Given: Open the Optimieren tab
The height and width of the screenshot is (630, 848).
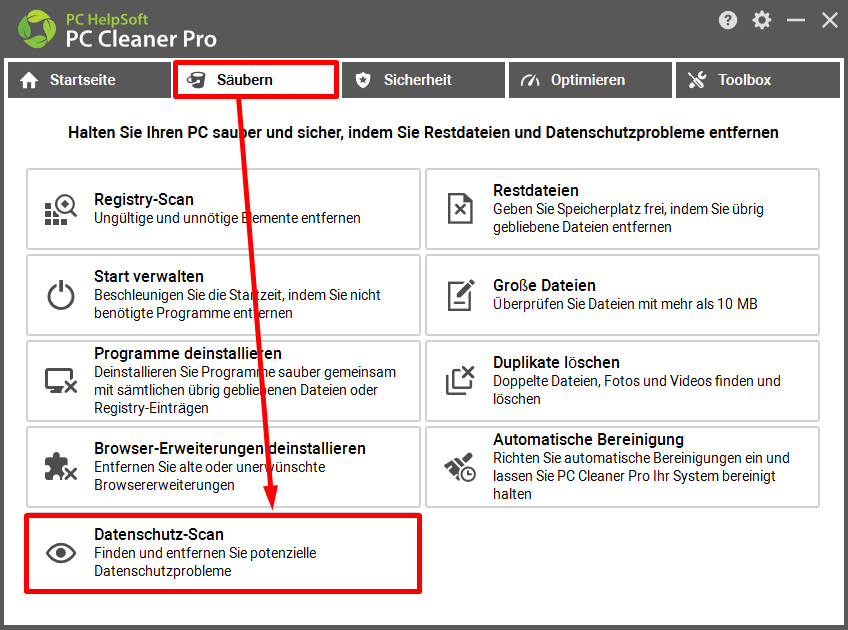Looking at the screenshot, I should tap(590, 80).
